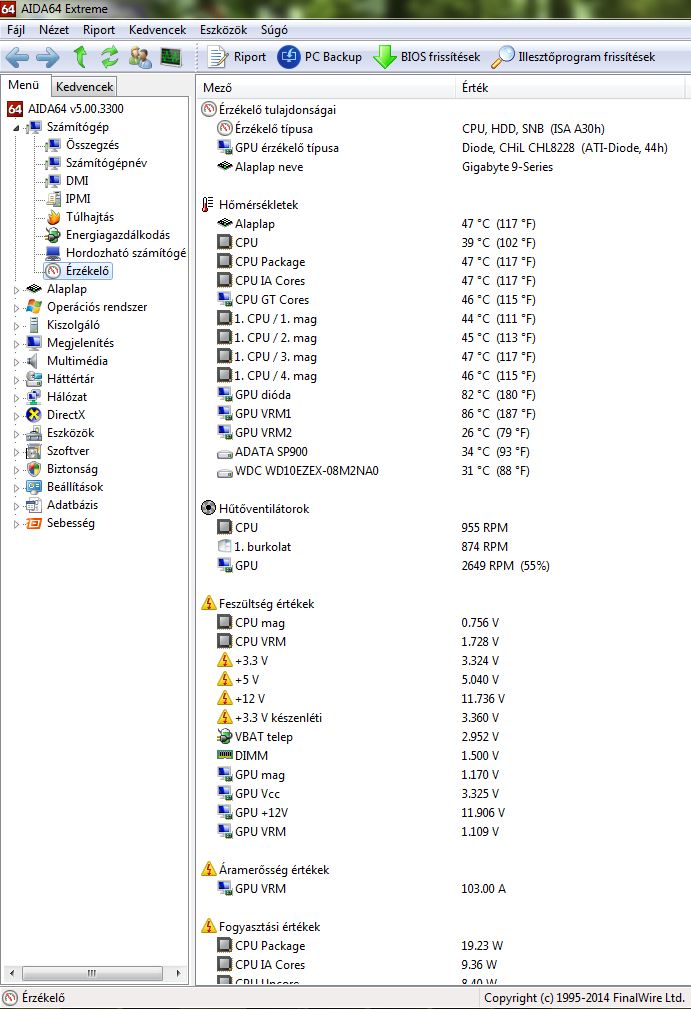Click the Sebesség benchmark icon
691x1009 pixels.
tap(34, 523)
